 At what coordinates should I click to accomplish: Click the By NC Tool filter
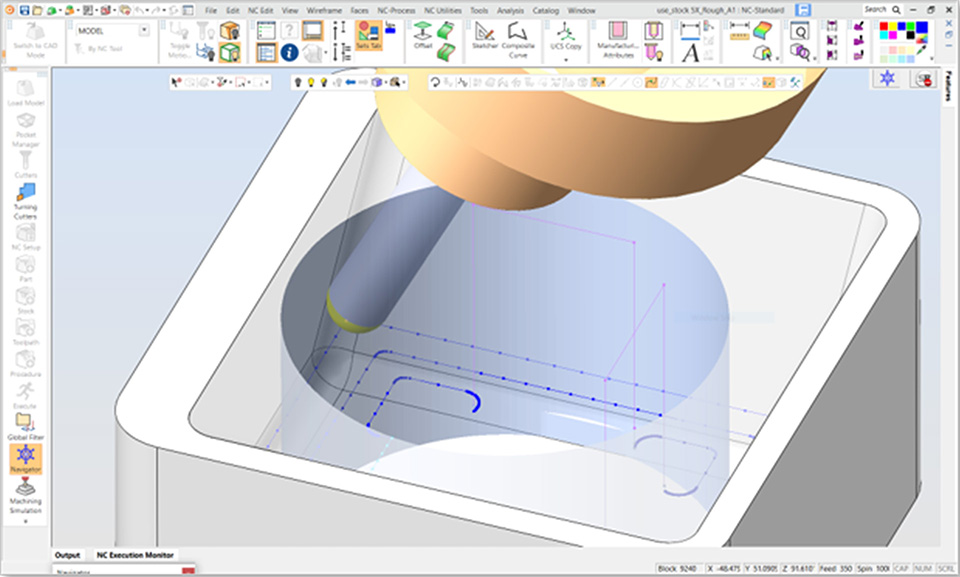point(100,48)
